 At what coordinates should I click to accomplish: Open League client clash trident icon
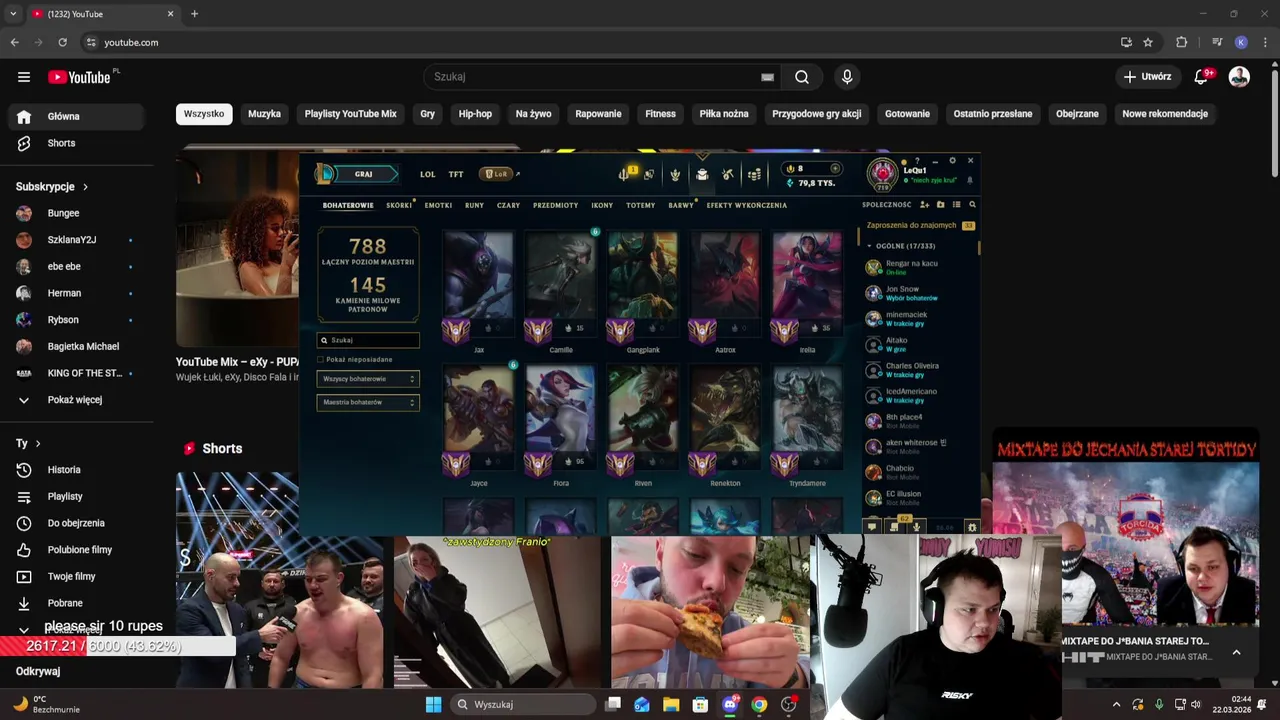point(623,174)
